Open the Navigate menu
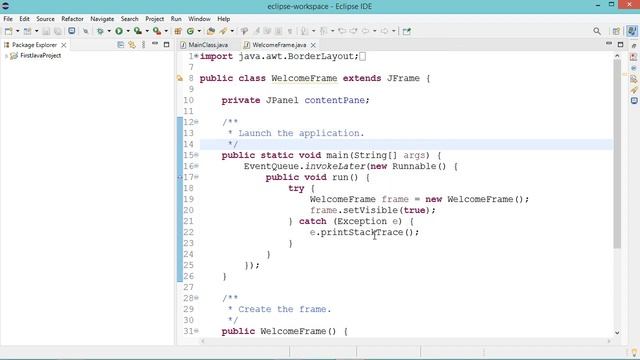Screen dimensions: 640x360 (102, 19)
